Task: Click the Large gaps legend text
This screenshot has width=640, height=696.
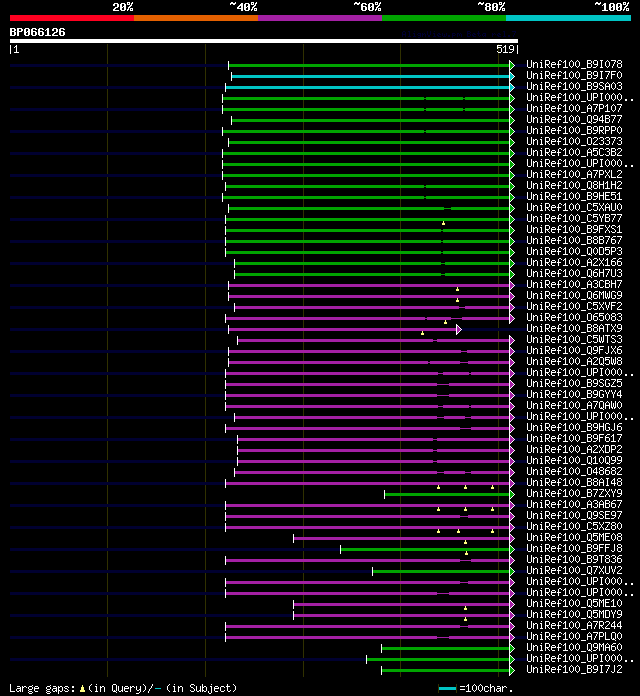Action: coord(123,688)
